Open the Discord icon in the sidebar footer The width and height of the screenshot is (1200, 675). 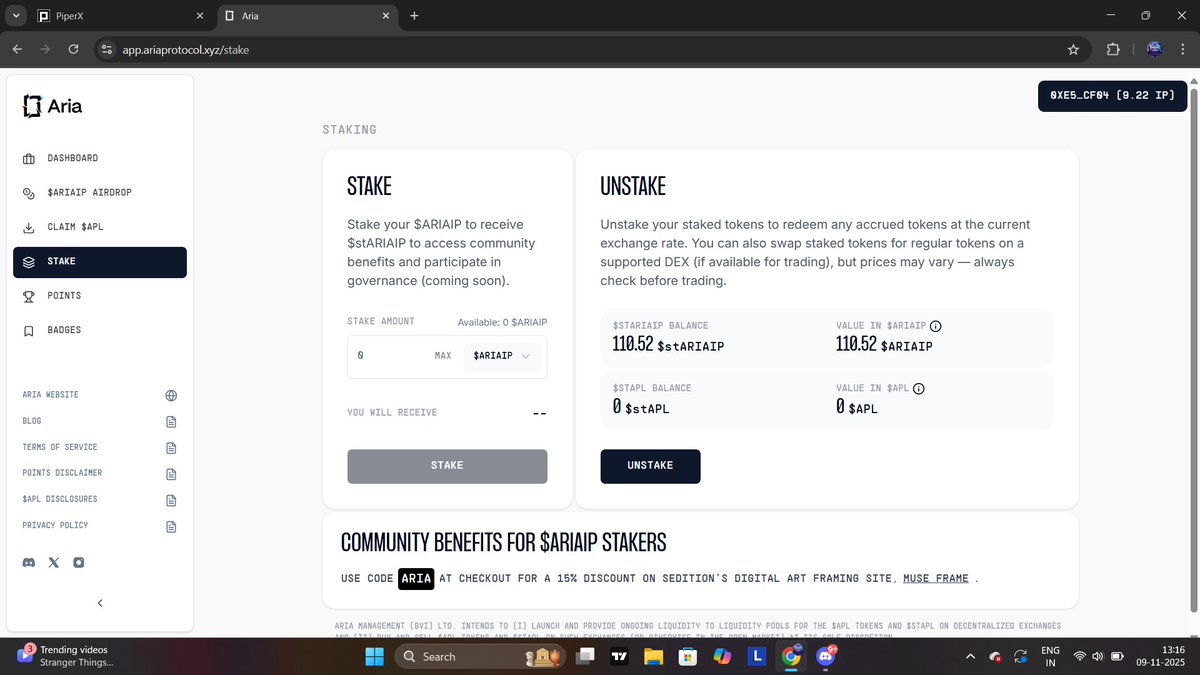29,563
